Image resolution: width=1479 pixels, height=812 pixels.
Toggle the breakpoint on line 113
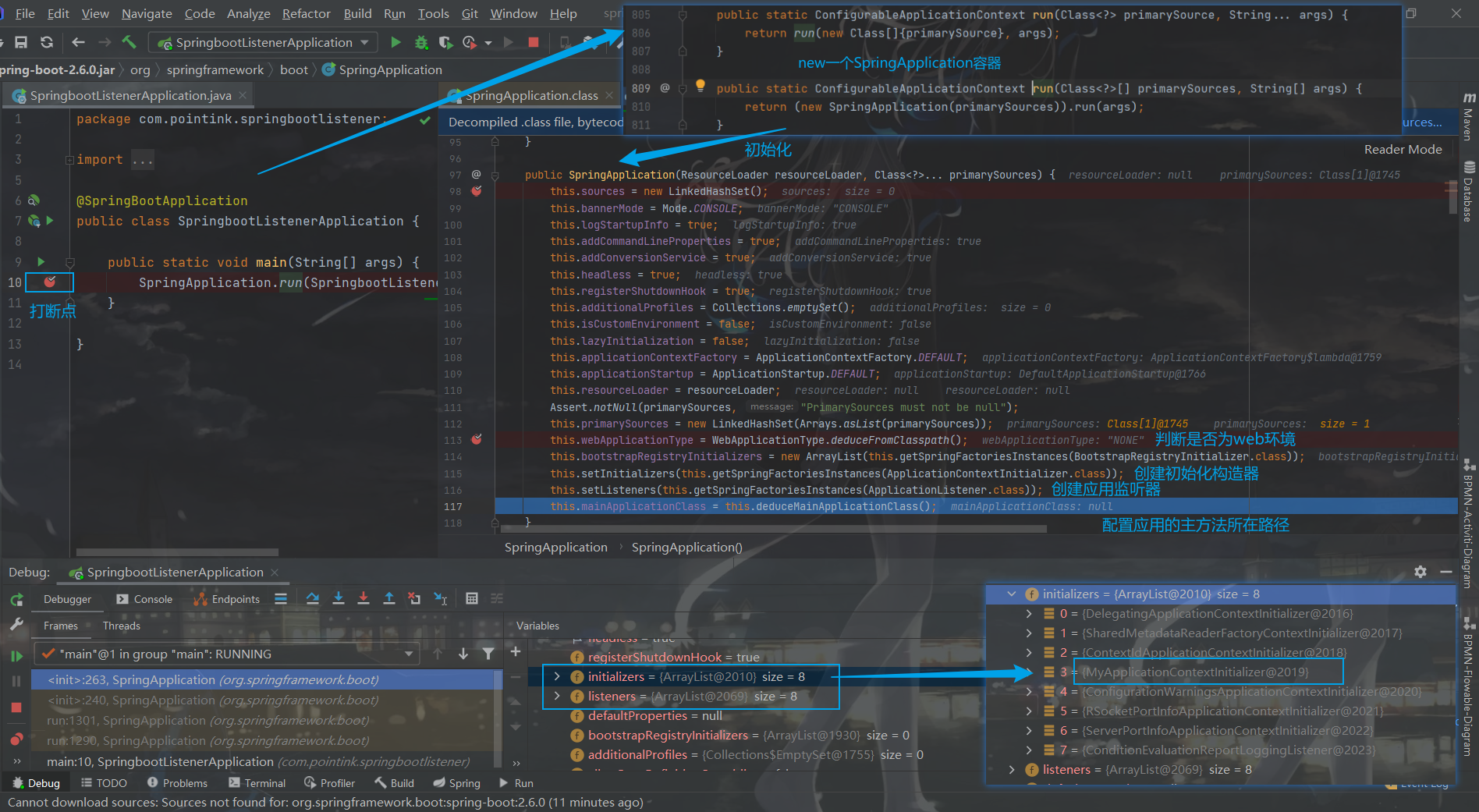pyautogui.click(x=477, y=439)
